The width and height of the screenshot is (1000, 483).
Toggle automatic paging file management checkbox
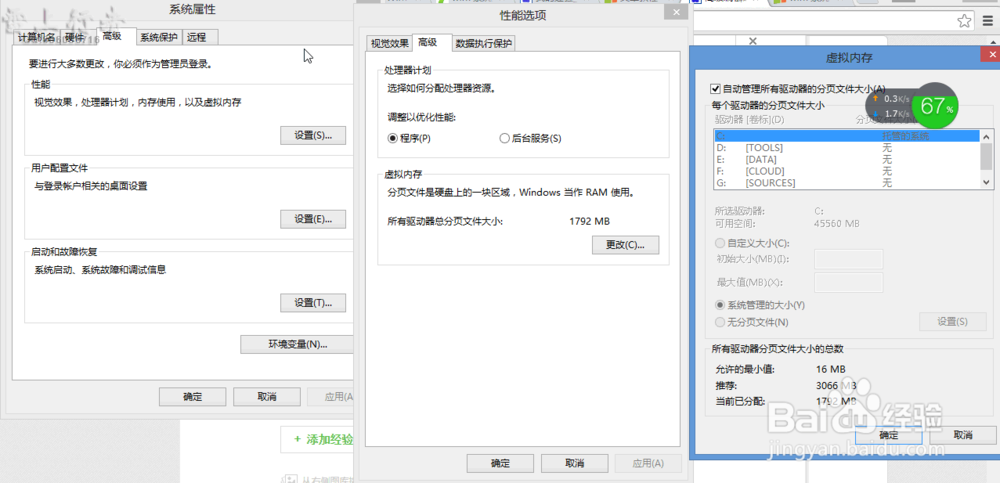pyautogui.click(x=715, y=88)
